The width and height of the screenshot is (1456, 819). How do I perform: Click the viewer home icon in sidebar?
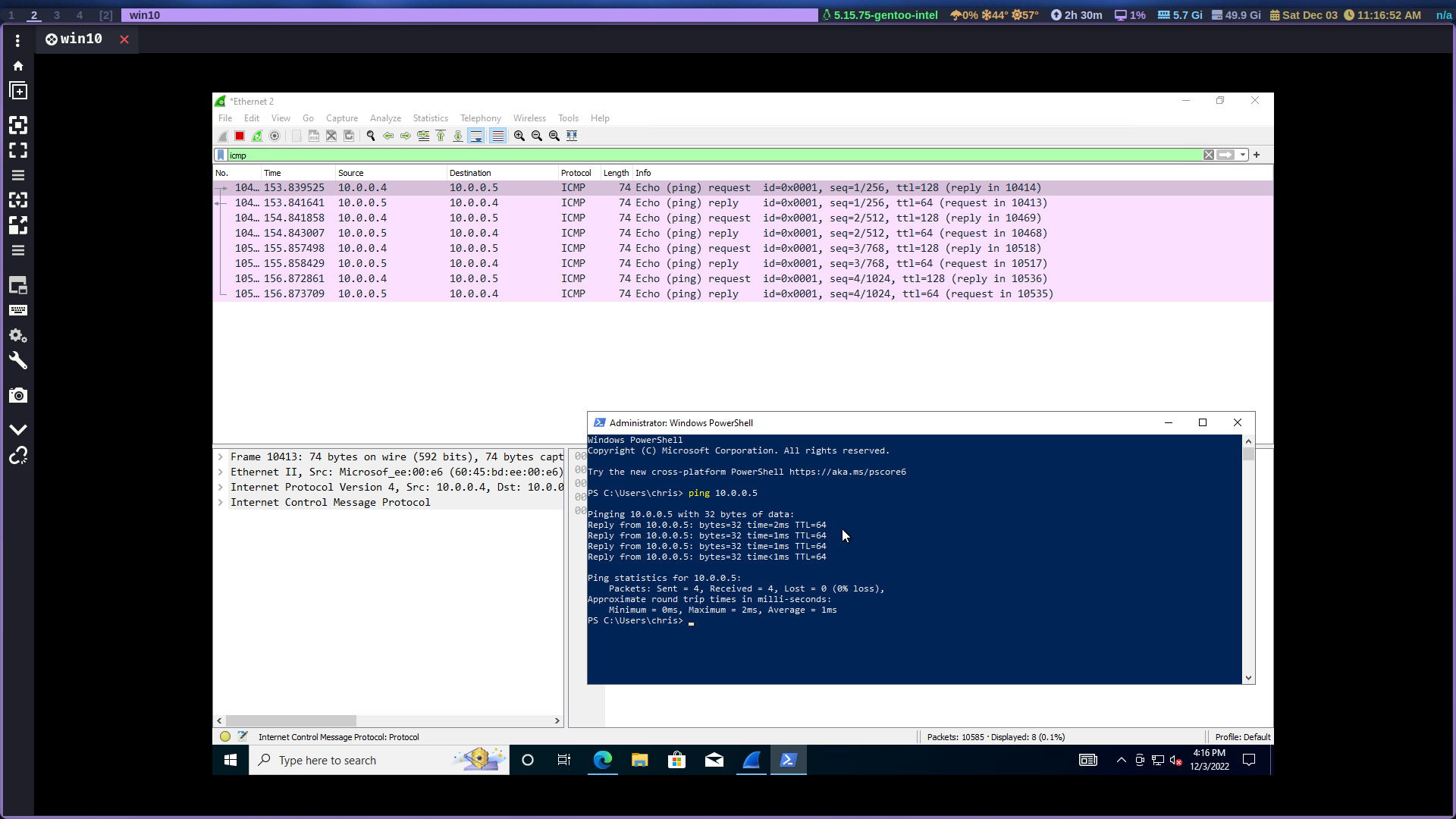18,66
